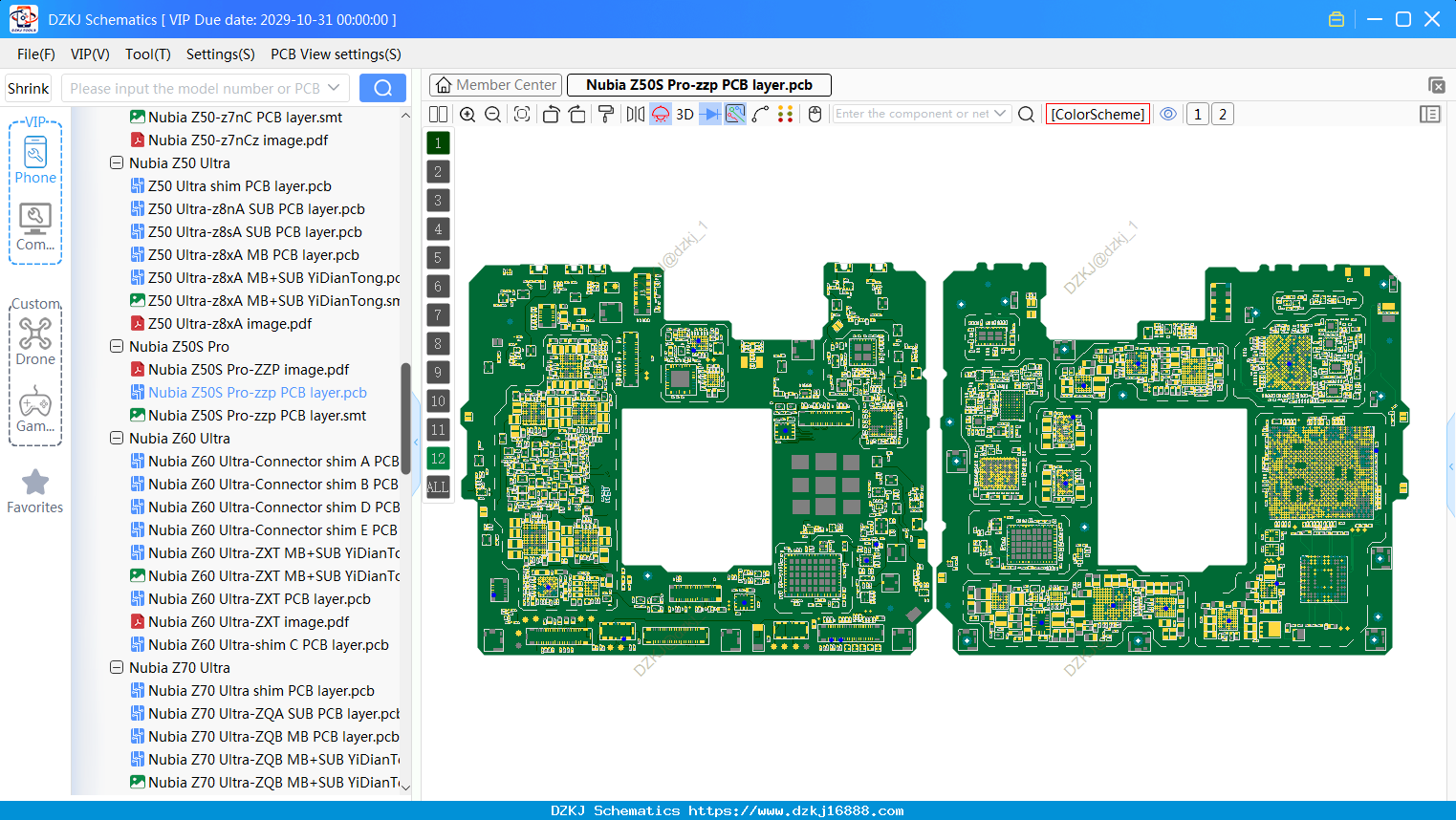This screenshot has height=820, width=1456.
Task: Collapse the Nubia Z60 Ultra folder
Action: pyautogui.click(x=117, y=439)
